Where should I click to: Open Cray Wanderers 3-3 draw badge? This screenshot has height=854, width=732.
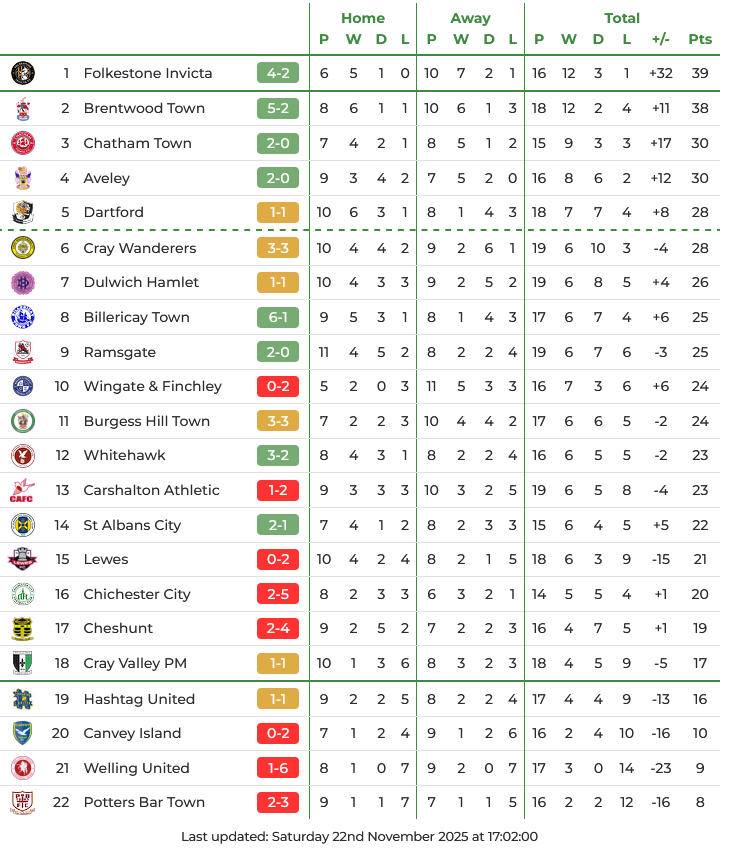coord(278,248)
